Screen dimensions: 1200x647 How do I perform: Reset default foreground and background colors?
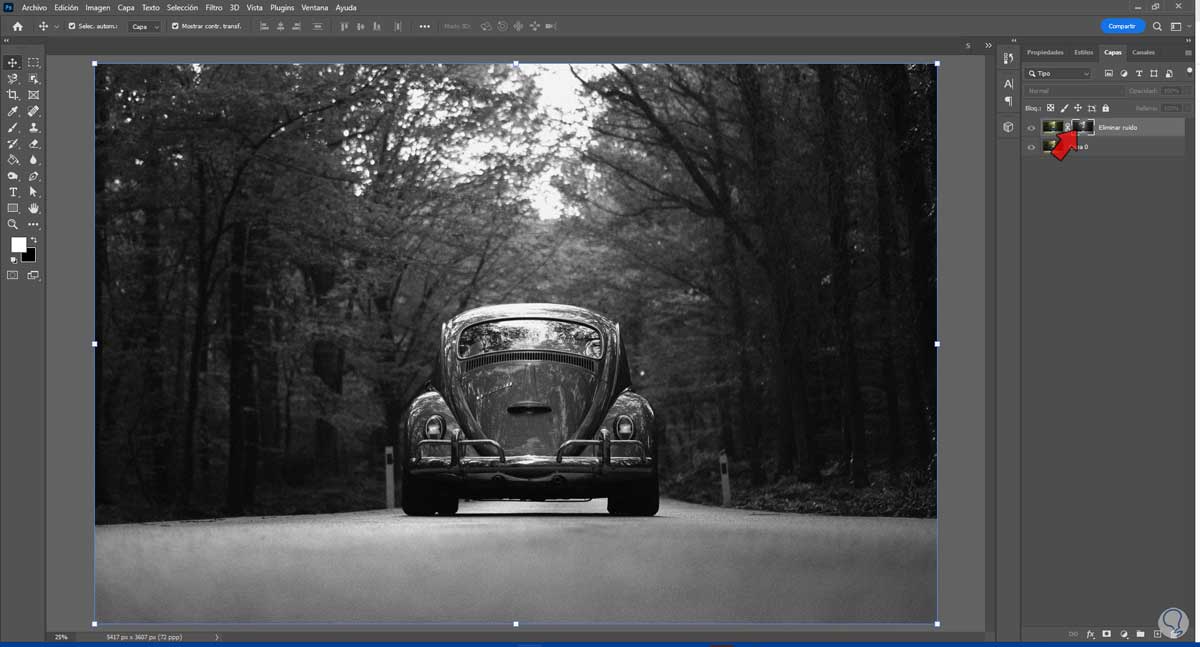tap(14, 260)
